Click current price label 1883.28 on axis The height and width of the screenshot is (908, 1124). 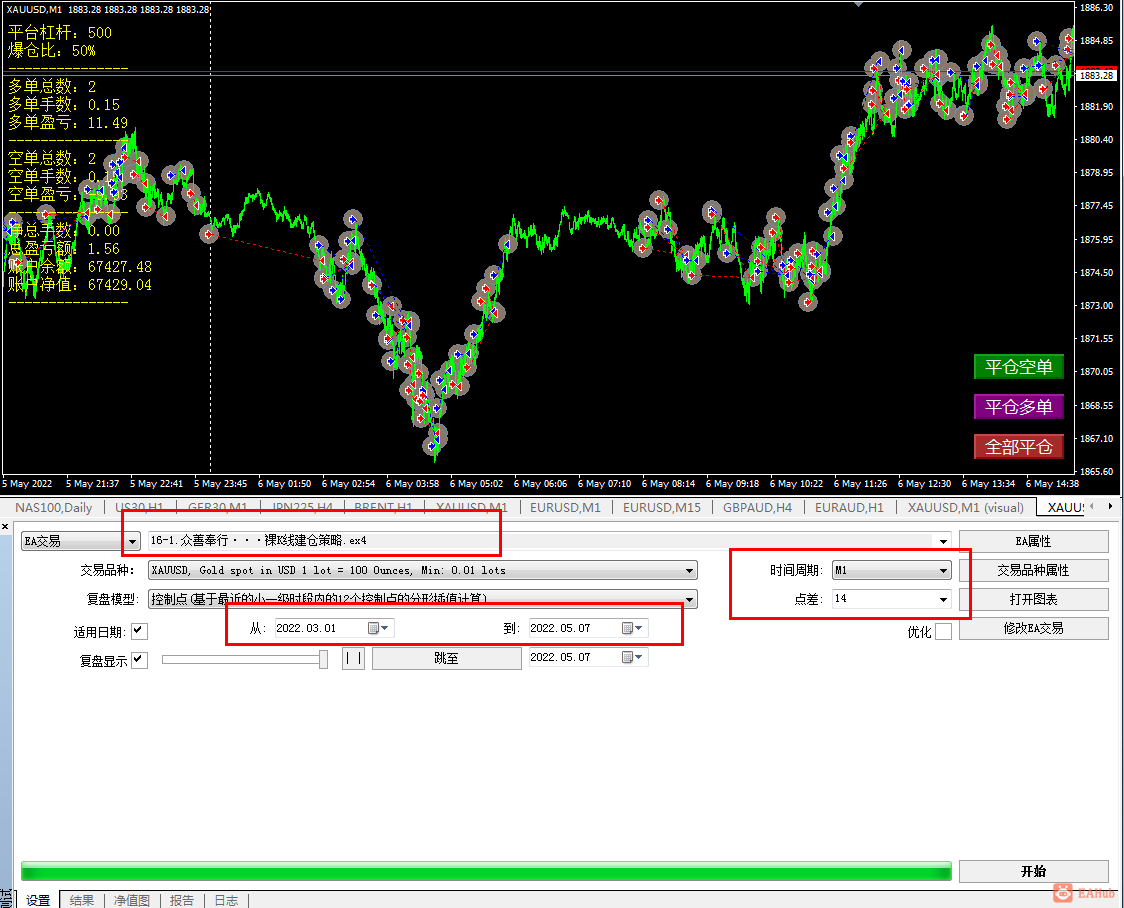pos(1097,75)
